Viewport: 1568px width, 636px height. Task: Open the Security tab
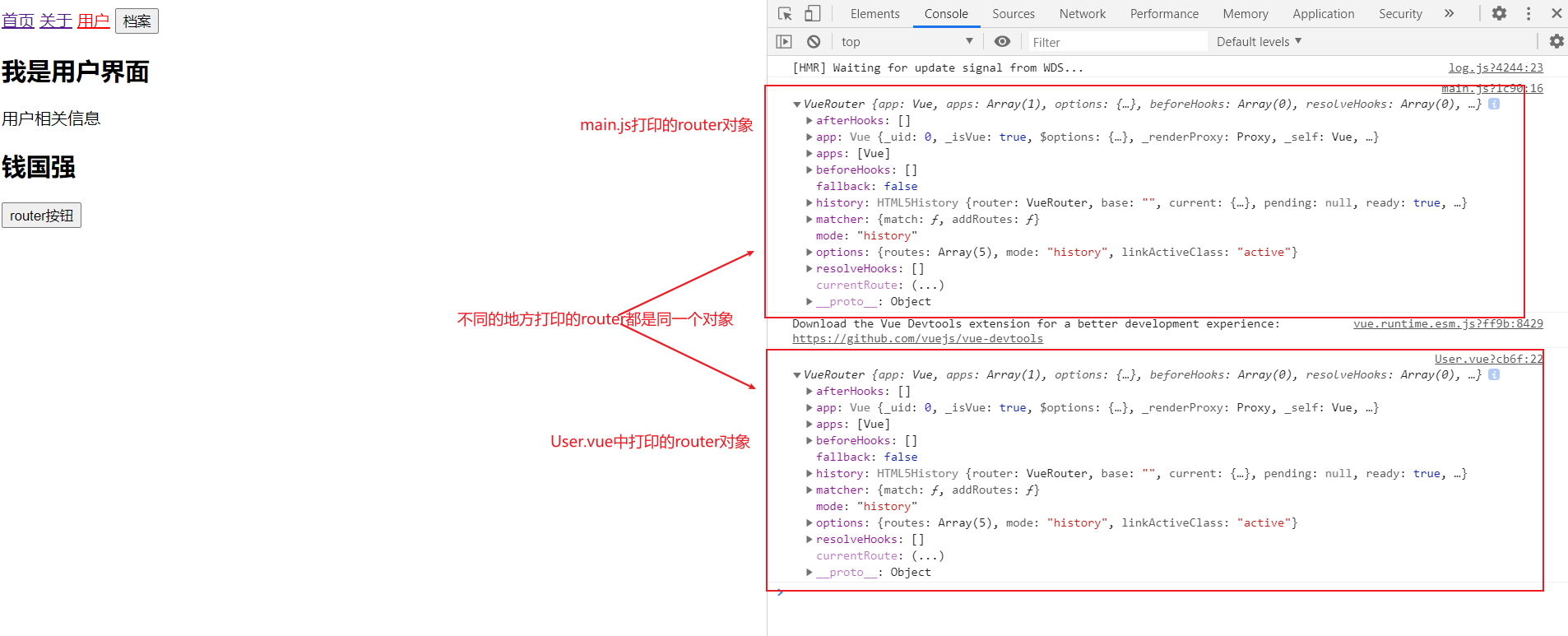tap(1400, 14)
